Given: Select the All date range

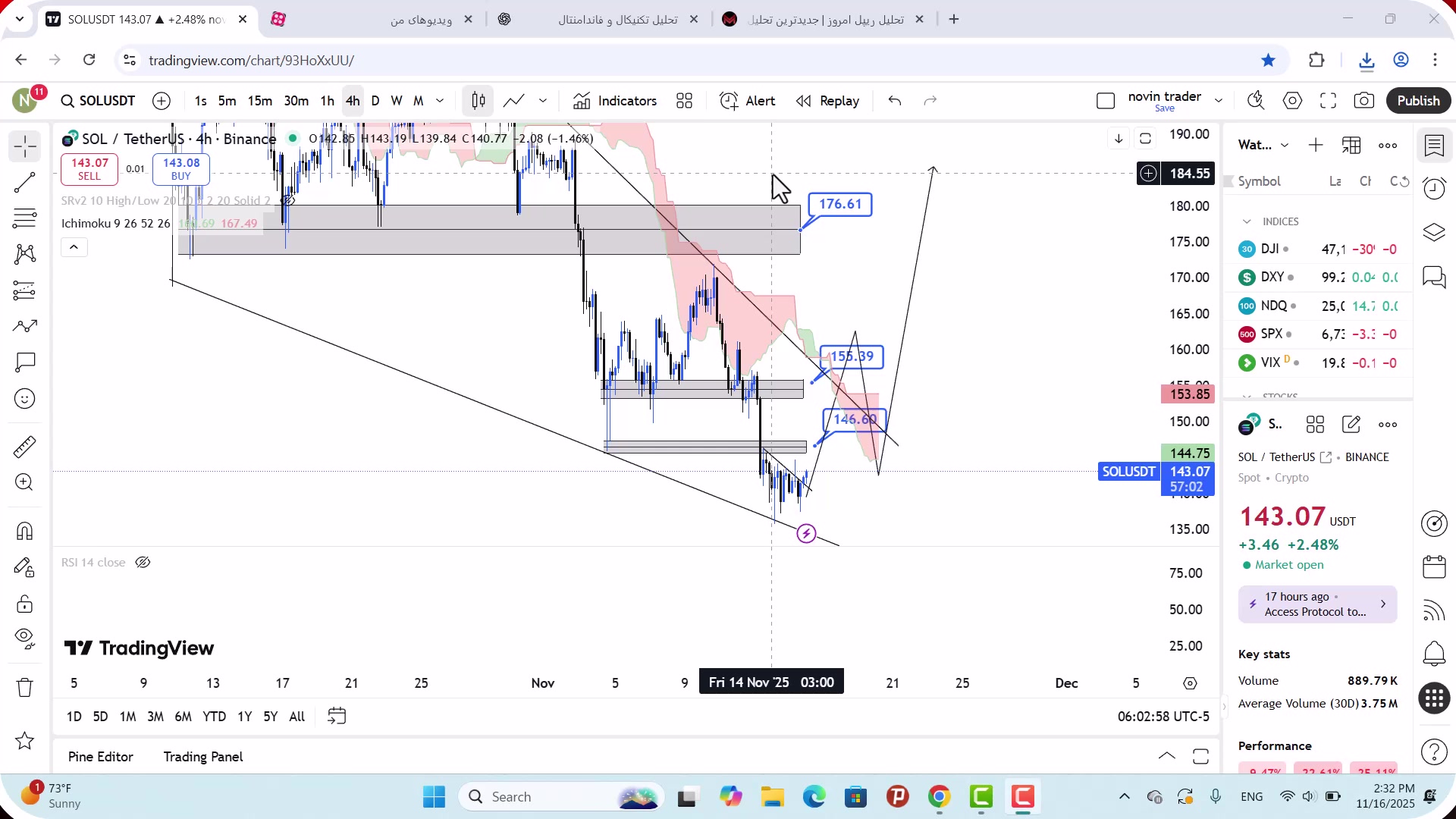Looking at the screenshot, I should [297, 717].
